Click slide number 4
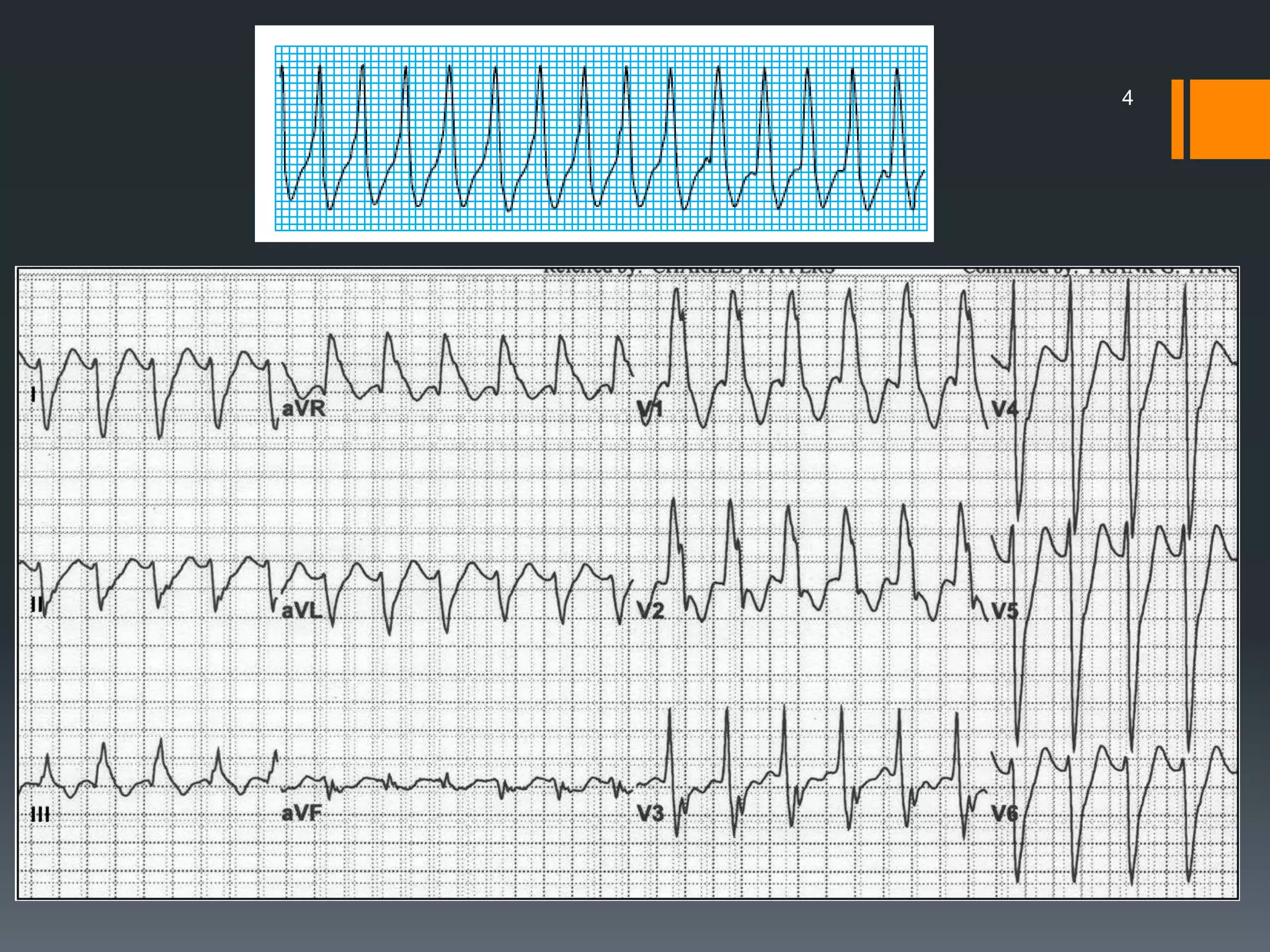 pos(1127,98)
